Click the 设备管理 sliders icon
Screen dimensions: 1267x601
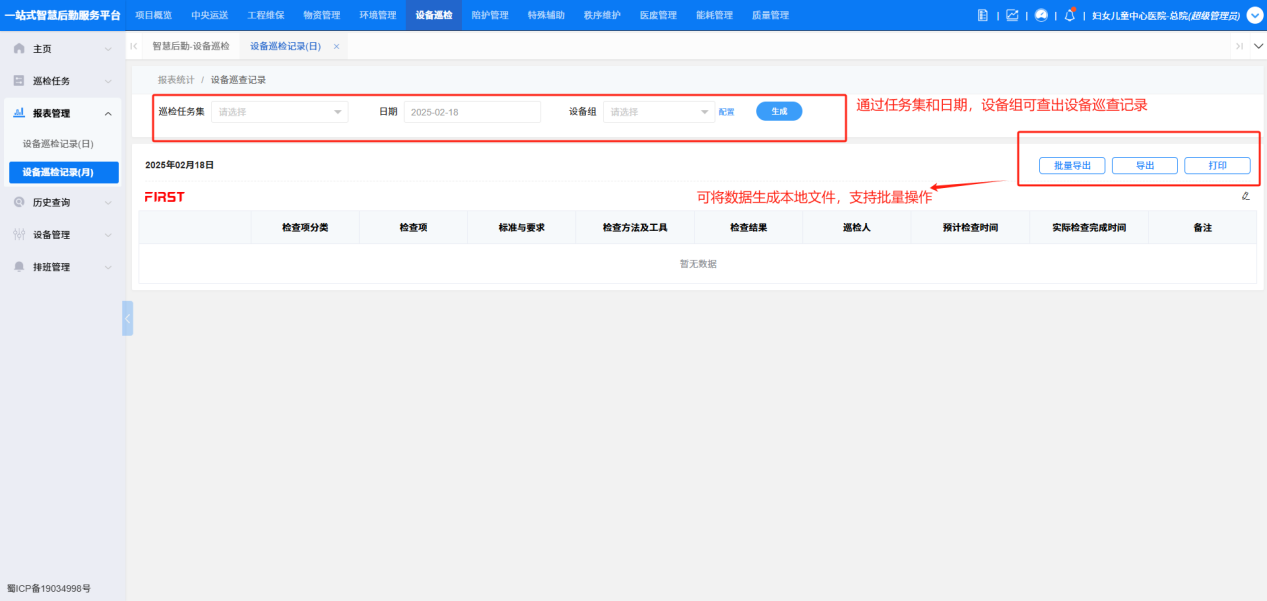click(x=19, y=235)
